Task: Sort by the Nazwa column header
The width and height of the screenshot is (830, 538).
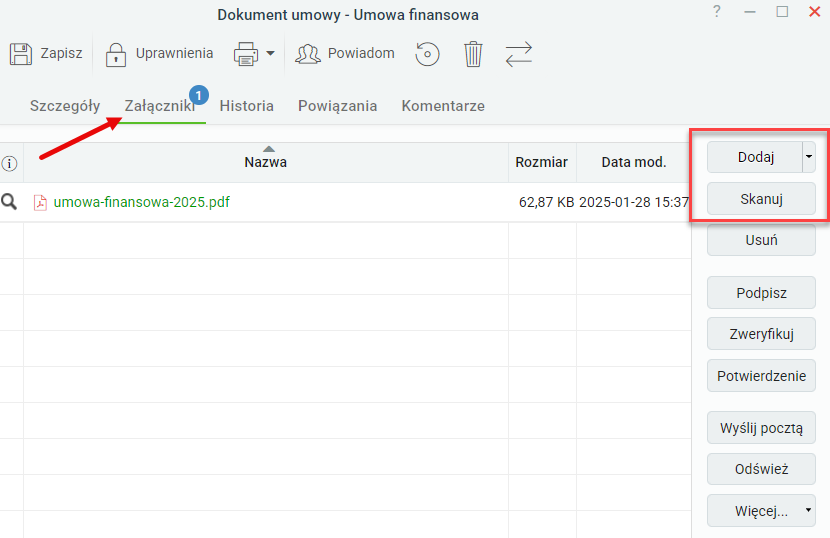Action: 266,162
